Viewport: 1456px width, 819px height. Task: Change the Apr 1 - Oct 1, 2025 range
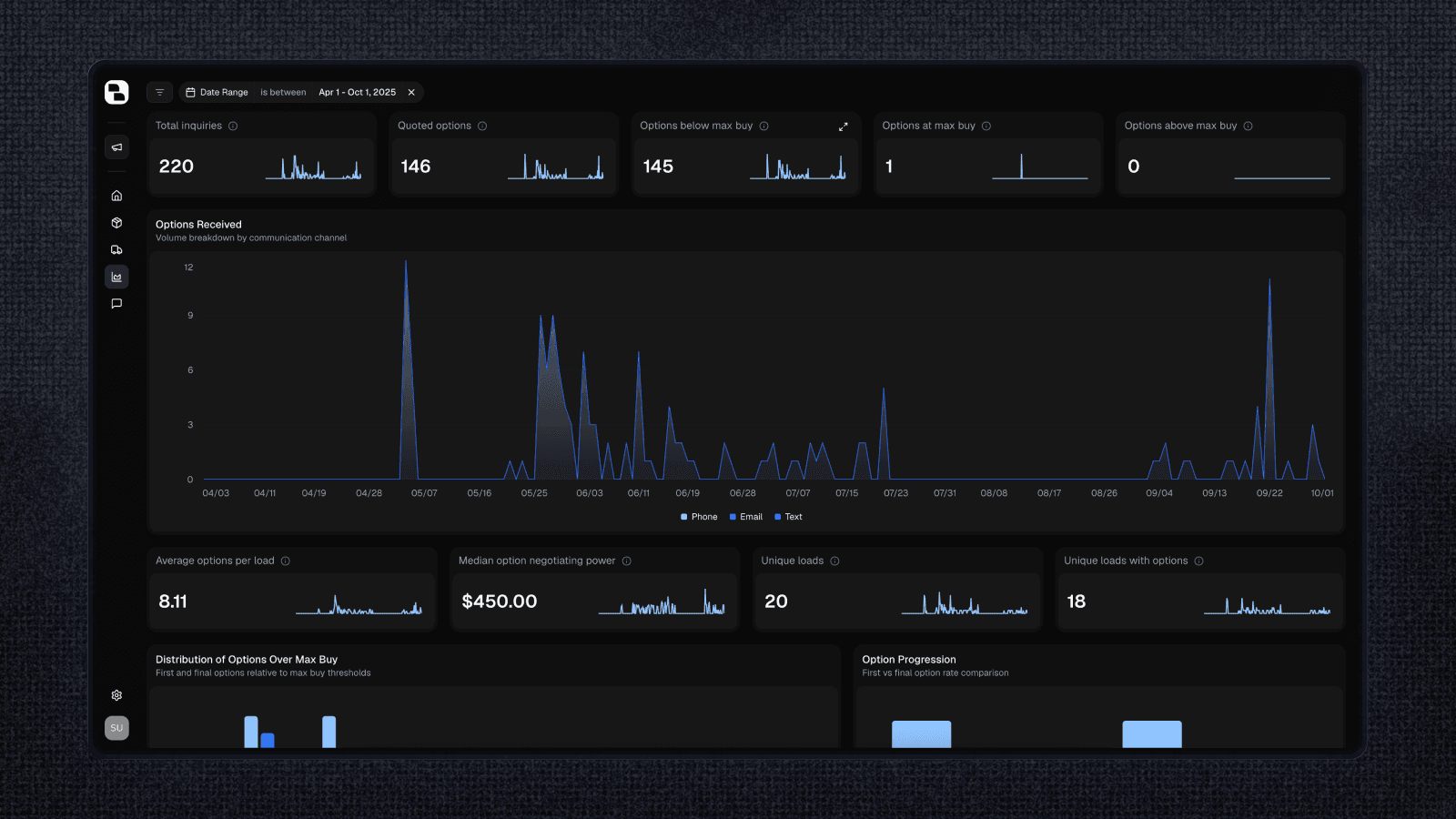coord(357,92)
